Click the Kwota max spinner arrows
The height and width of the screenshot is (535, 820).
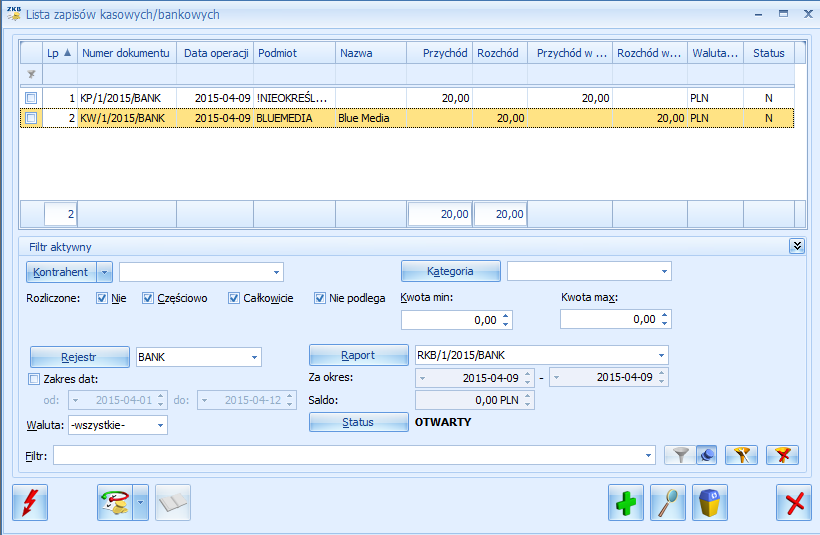pos(665,318)
